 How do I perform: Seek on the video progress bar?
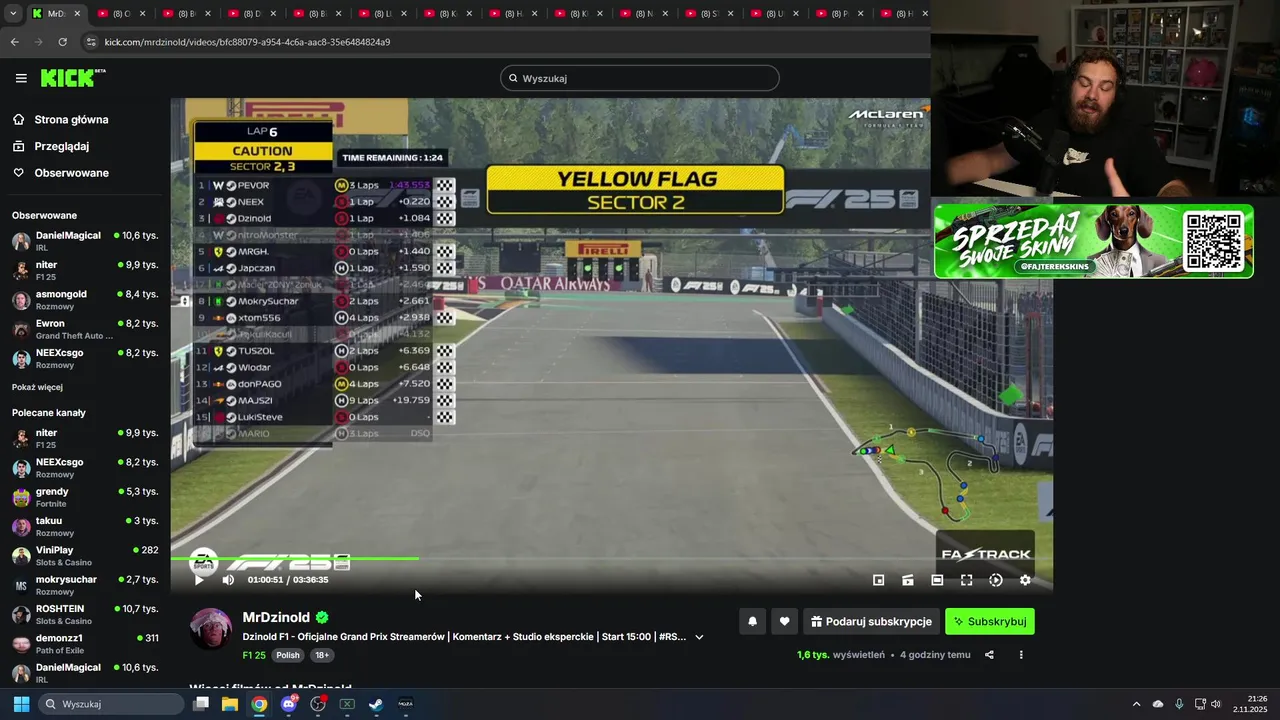(x=611, y=559)
